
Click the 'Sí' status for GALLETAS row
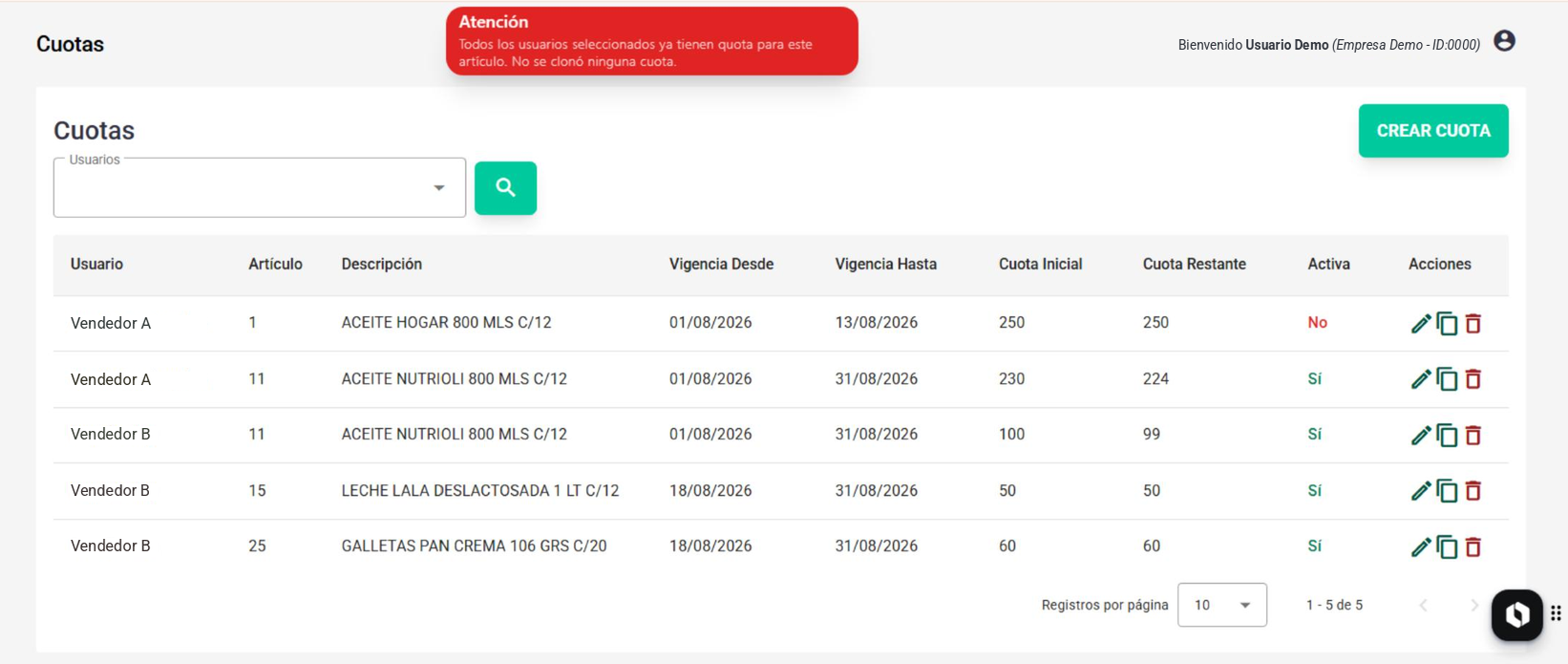click(x=1314, y=546)
